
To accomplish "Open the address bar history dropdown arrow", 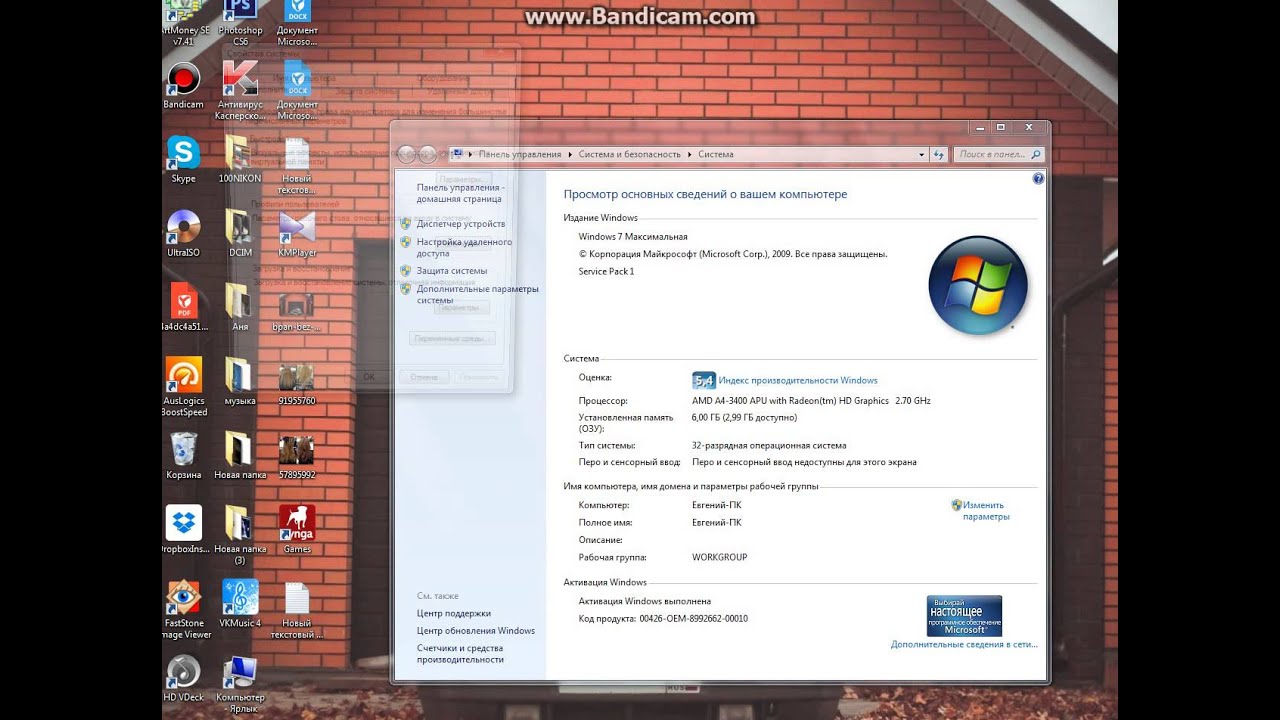I will [922, 155].
